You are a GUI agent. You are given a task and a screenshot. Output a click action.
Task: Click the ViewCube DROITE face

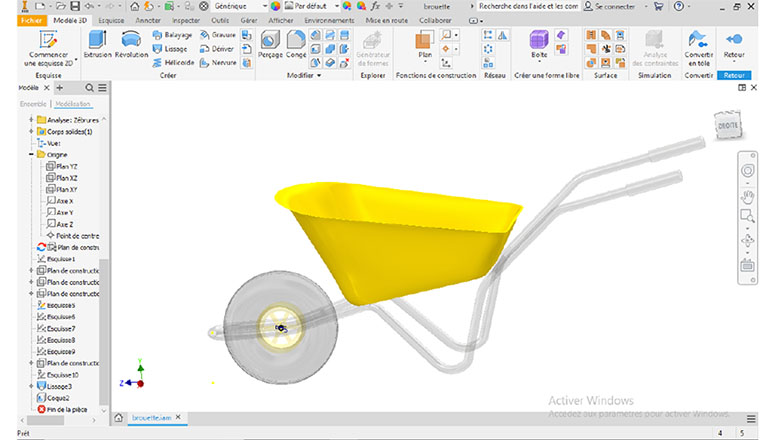click(727, 125)
